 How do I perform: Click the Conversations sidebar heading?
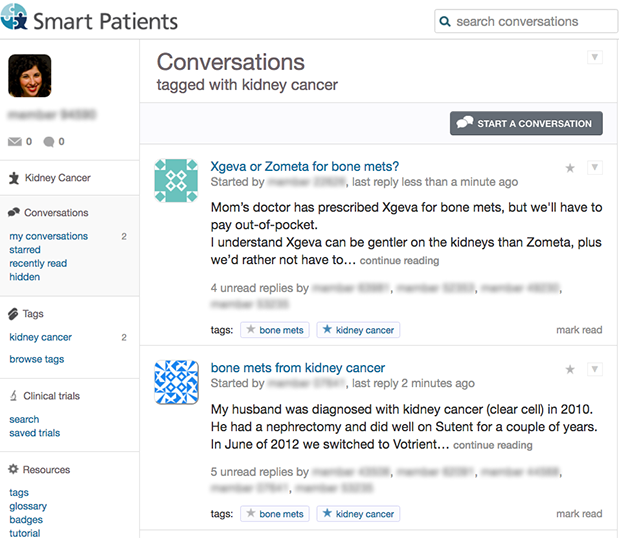click(x=56, y=213)
